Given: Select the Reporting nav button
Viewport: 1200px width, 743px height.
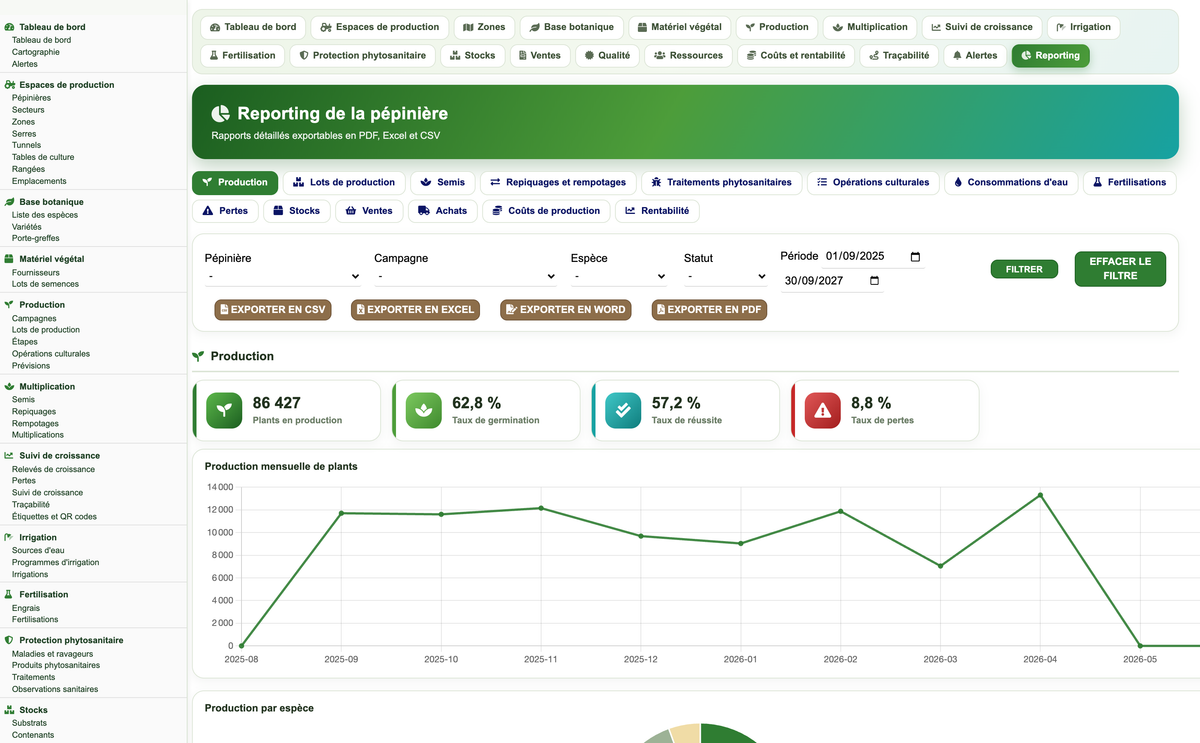Looking at the screenshot, I should [x=1050, y=55].
